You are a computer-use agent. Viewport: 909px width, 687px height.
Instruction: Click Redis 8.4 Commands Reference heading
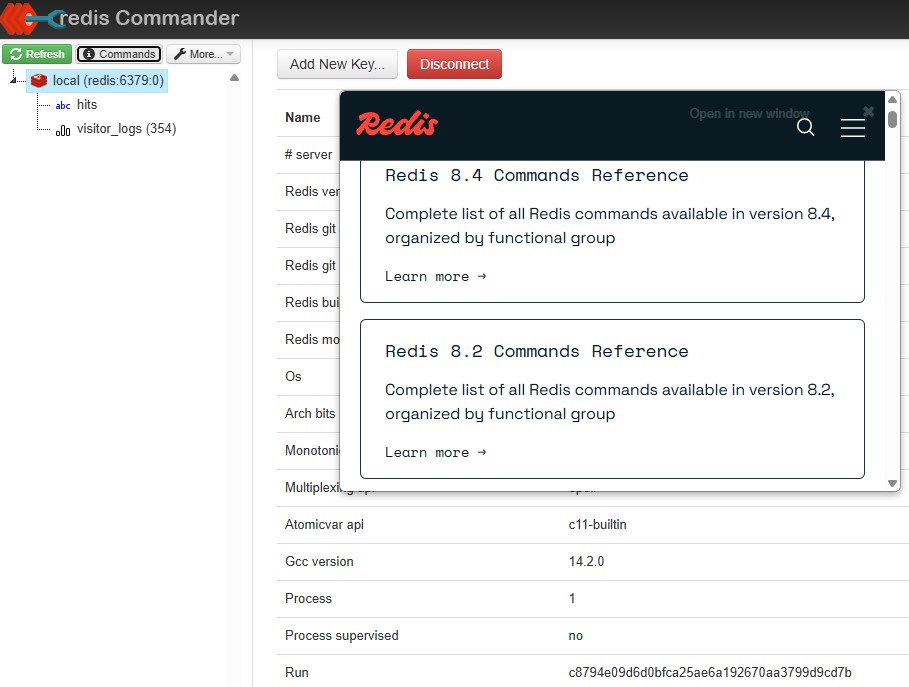pos(537,175)
